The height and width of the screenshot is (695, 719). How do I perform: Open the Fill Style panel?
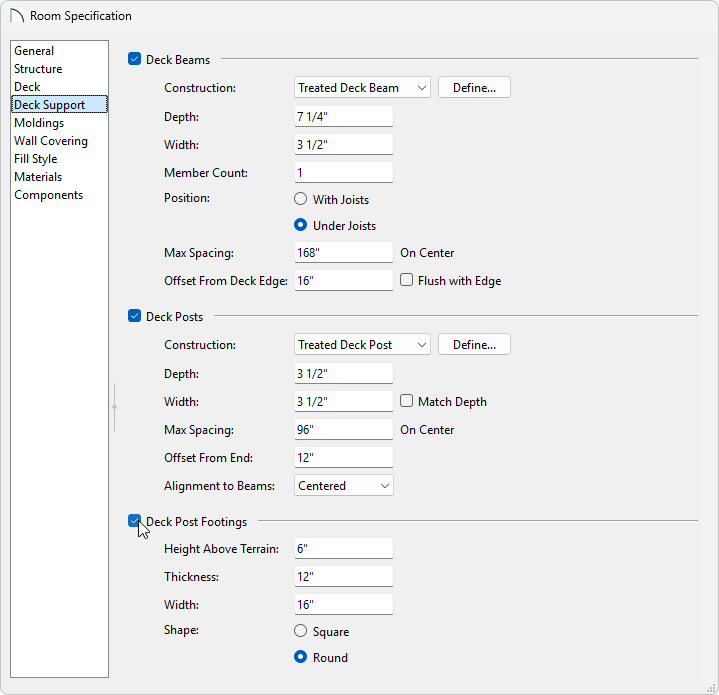tap(59, 159)
